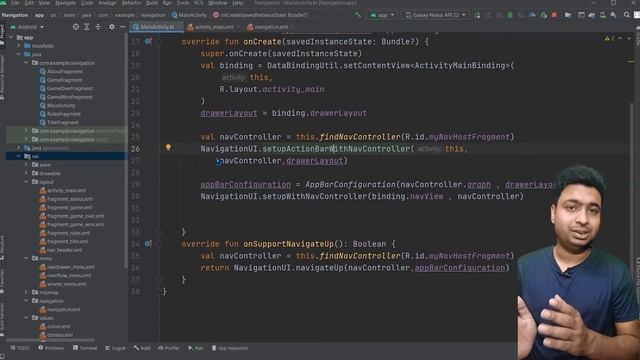This screenshot has height=360, width=640.
Task: Hide the Project panel with minus icon
Action: [x=122, y=27]
